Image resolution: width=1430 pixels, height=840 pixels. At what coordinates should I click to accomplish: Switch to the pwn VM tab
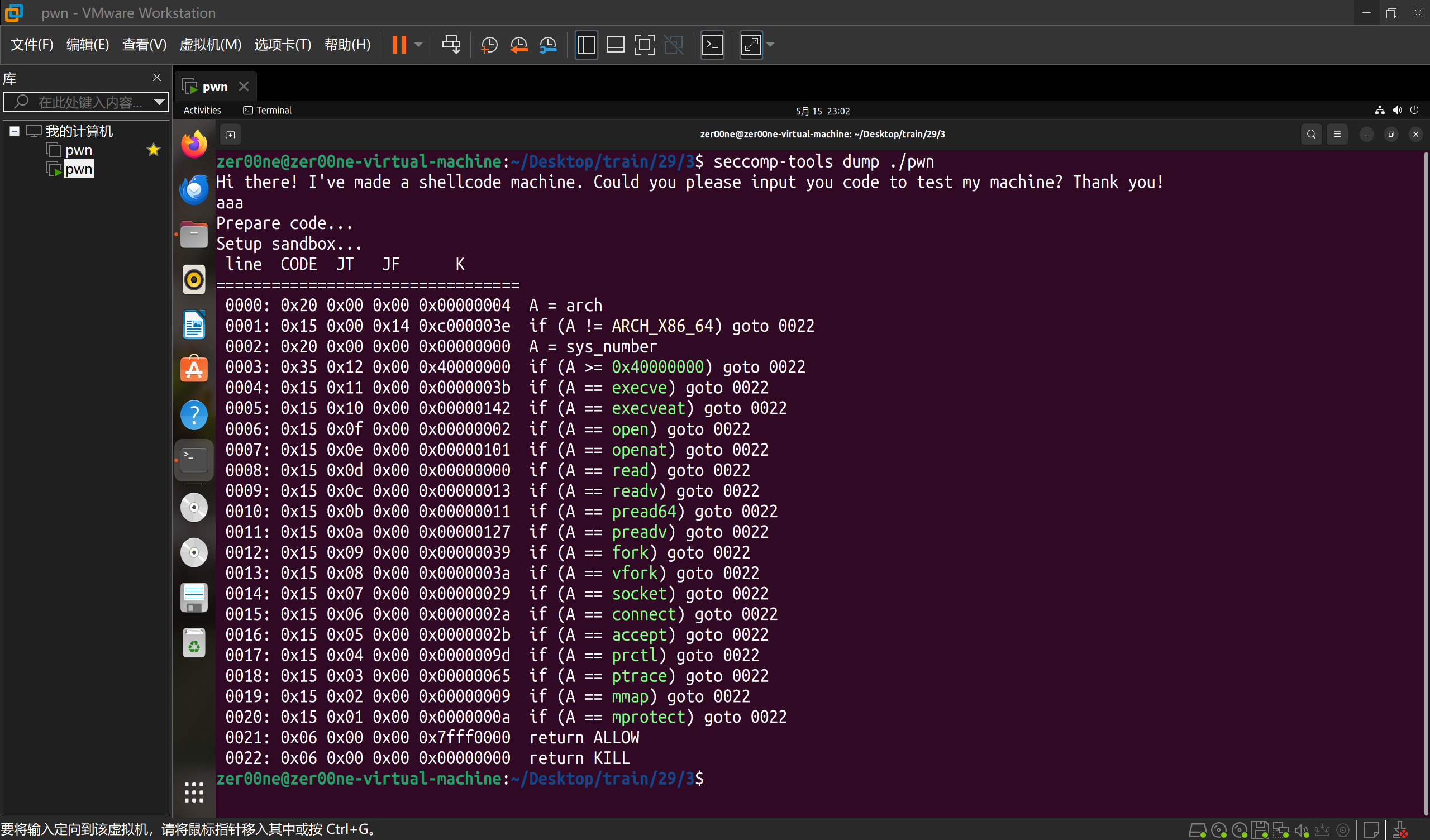(214, 86)
